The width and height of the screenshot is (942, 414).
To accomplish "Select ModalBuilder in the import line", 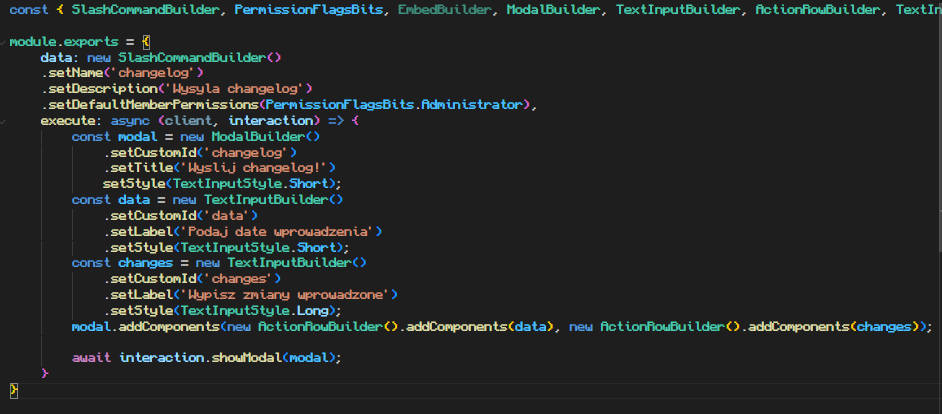I will coord(553,10).
